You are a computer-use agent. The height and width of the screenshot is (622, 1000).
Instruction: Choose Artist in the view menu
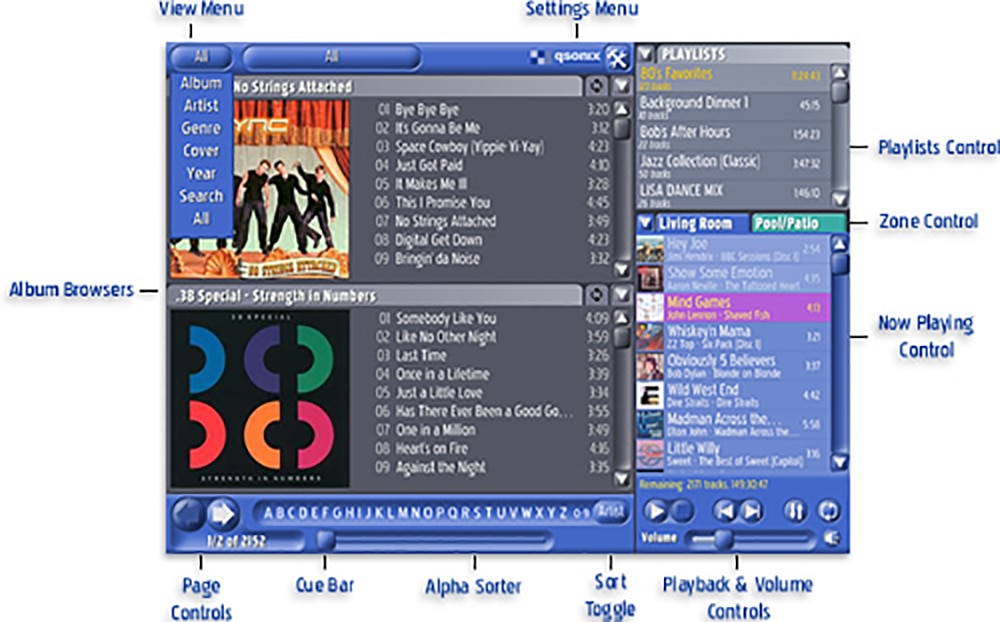point(201,105)
